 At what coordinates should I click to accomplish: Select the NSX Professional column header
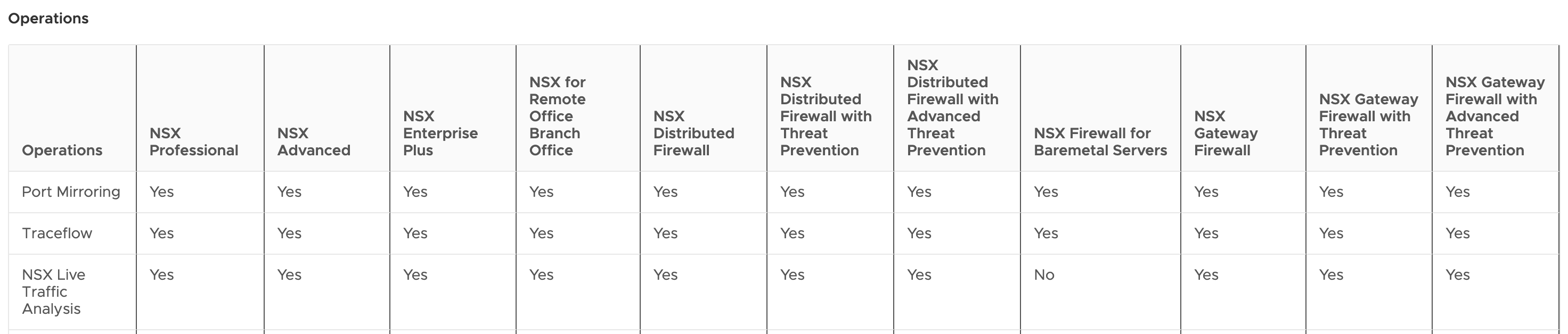(193, 141)
